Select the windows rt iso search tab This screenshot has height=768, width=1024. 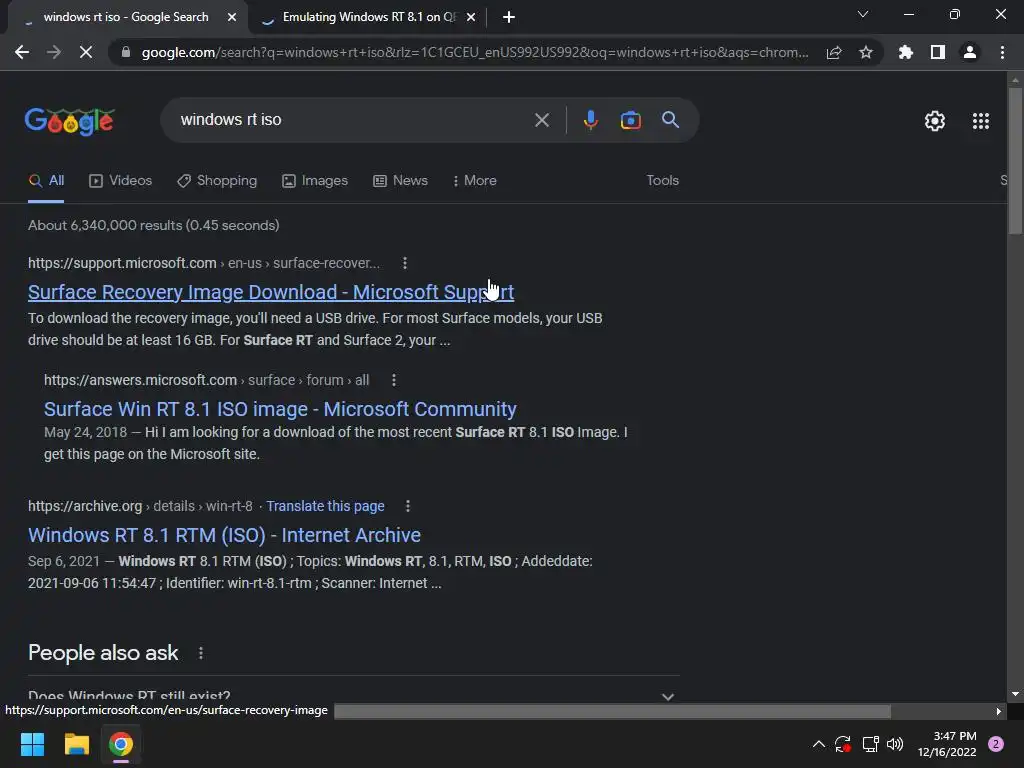pos(126,17)
